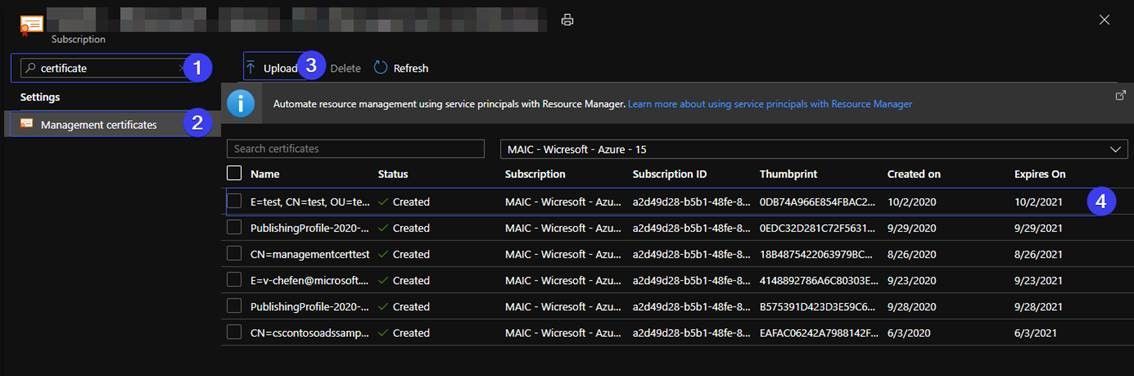This screenshot has height=376, width=1134.
Task: Click thumbprint 18B4875422063979BC
Action: tap(817, 254)
